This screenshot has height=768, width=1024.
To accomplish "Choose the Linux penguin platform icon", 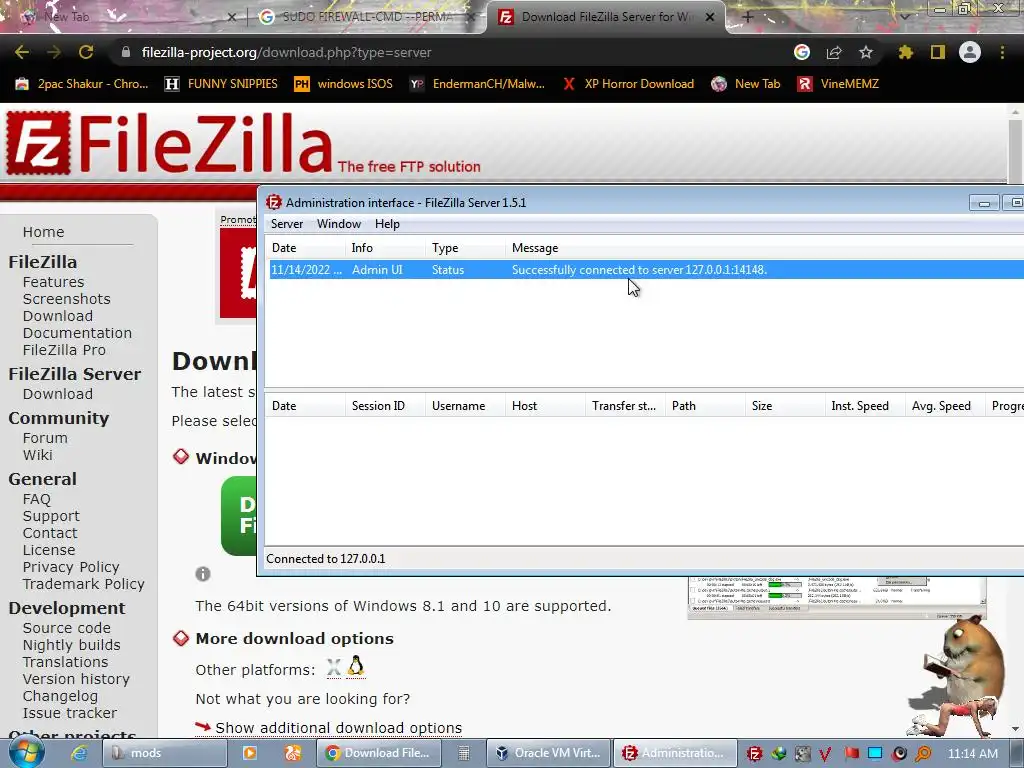I will coord(355,667).
